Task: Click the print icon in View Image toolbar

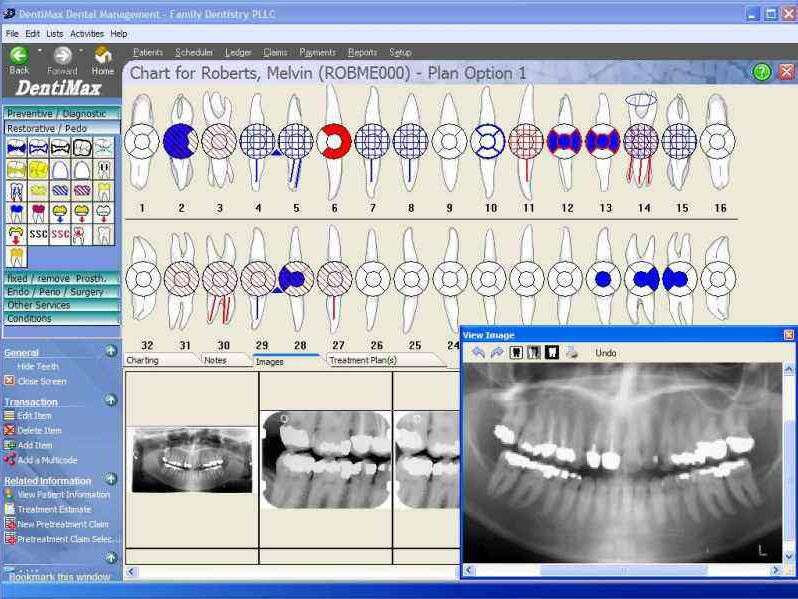Action: [x=571, y=352]
